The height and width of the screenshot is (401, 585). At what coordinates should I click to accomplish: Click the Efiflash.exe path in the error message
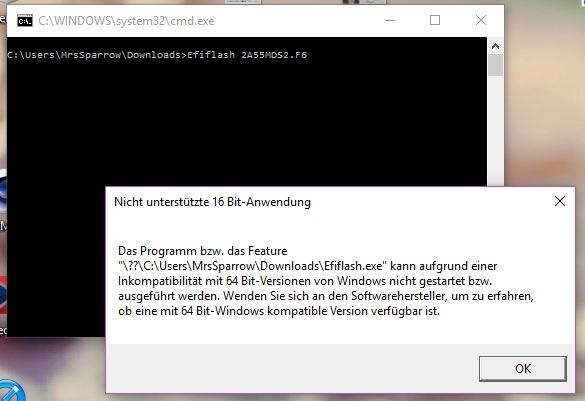point(253,266)
